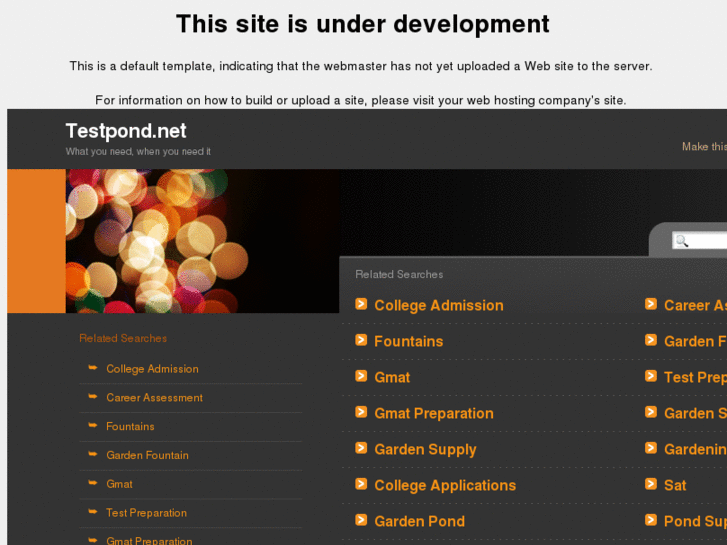Click the orange arrow icon beside Garden F… in the right column
This screenshot has width=727, height=545.
[x=651, y=340]
